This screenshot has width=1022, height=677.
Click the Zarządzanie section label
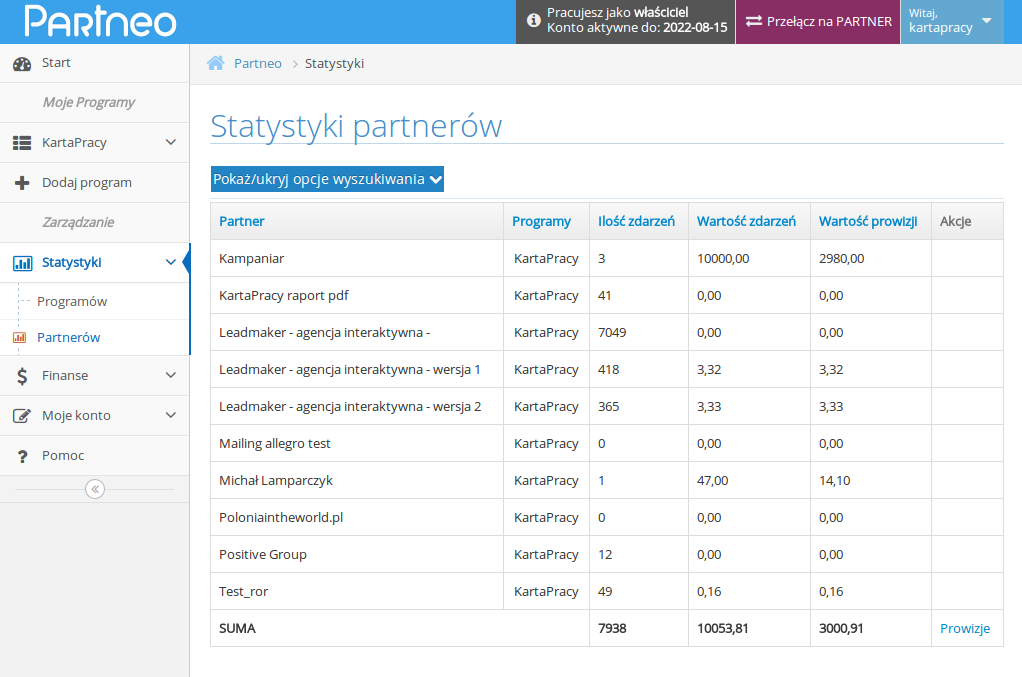pos(78,222)
